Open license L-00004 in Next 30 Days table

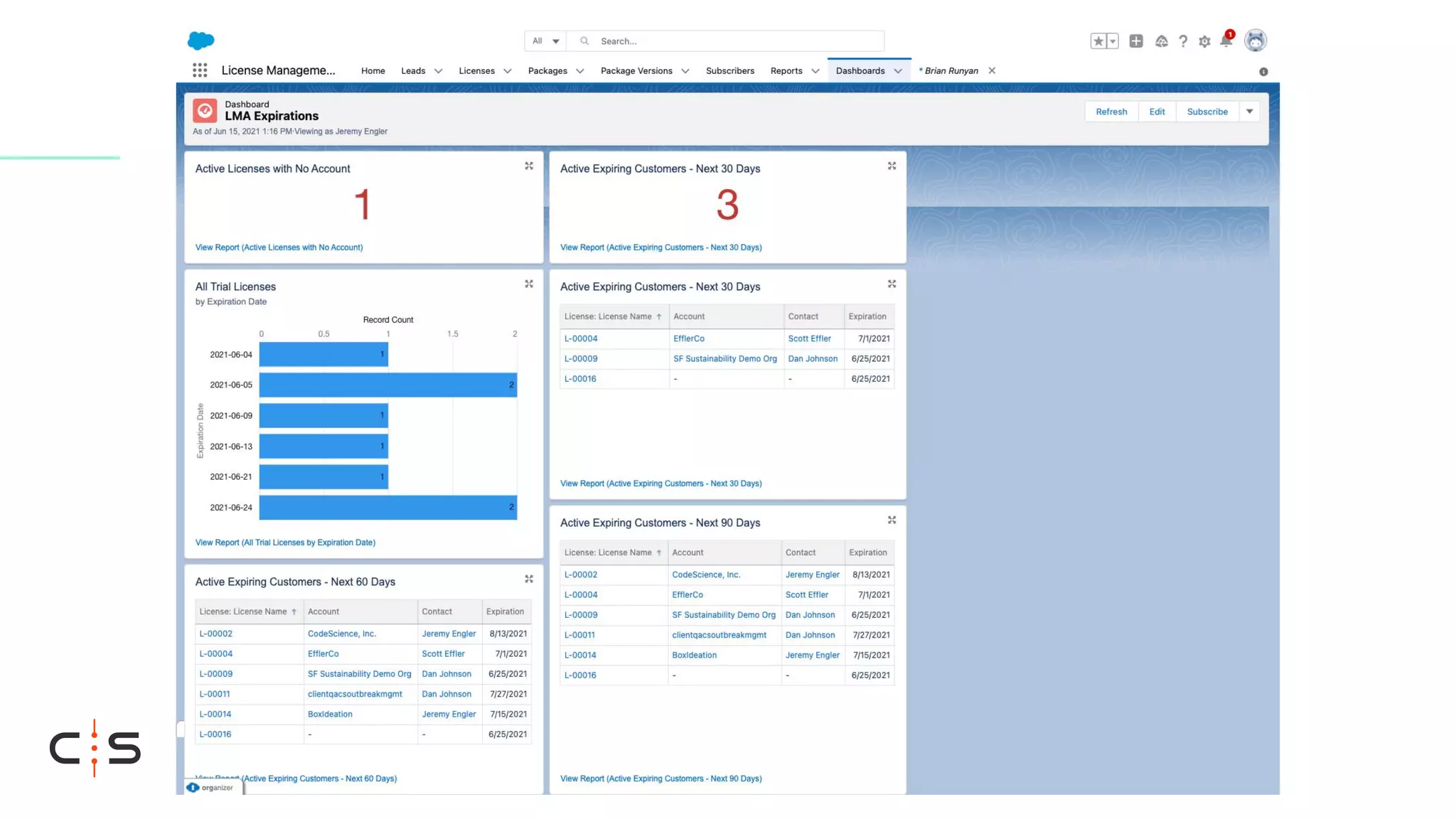click(x=581, y=339)
